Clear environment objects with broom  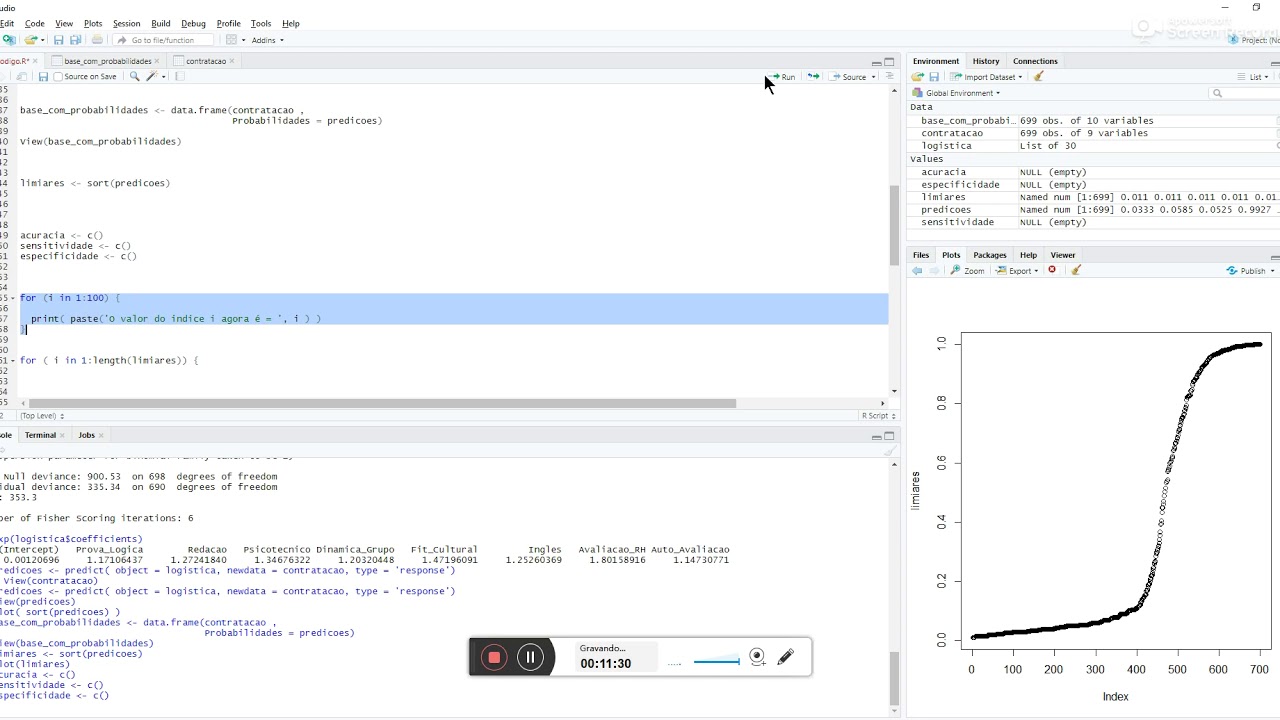(1039, 77)
